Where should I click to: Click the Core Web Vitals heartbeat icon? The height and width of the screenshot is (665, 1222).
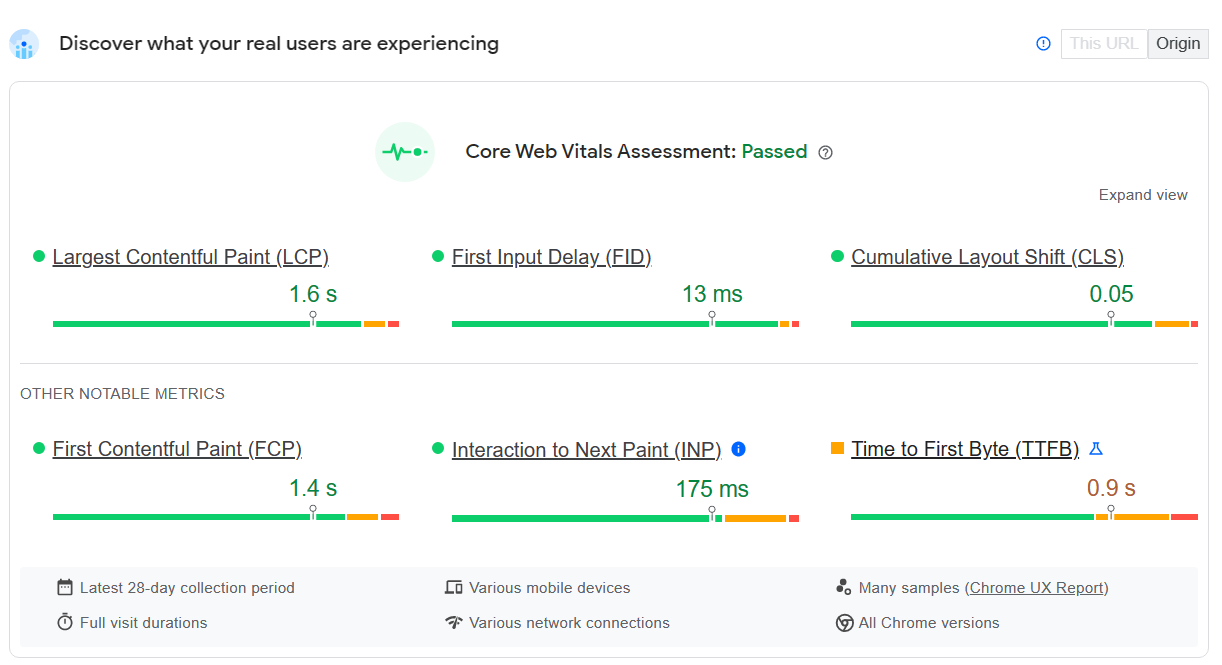pos(404,151)
